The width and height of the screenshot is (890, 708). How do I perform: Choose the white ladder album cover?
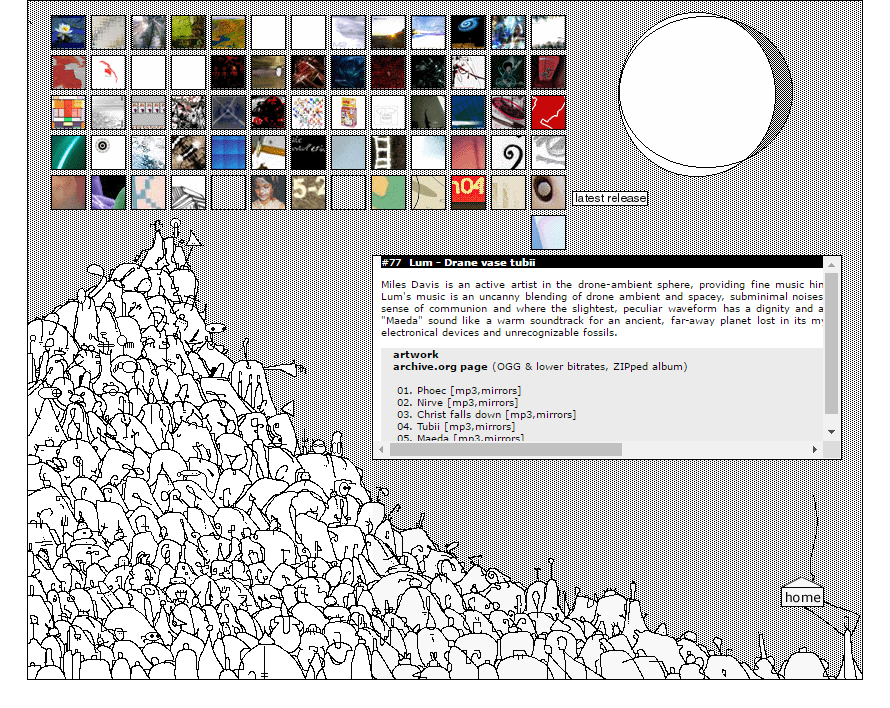pyautogui.click(x=388, y=152)
